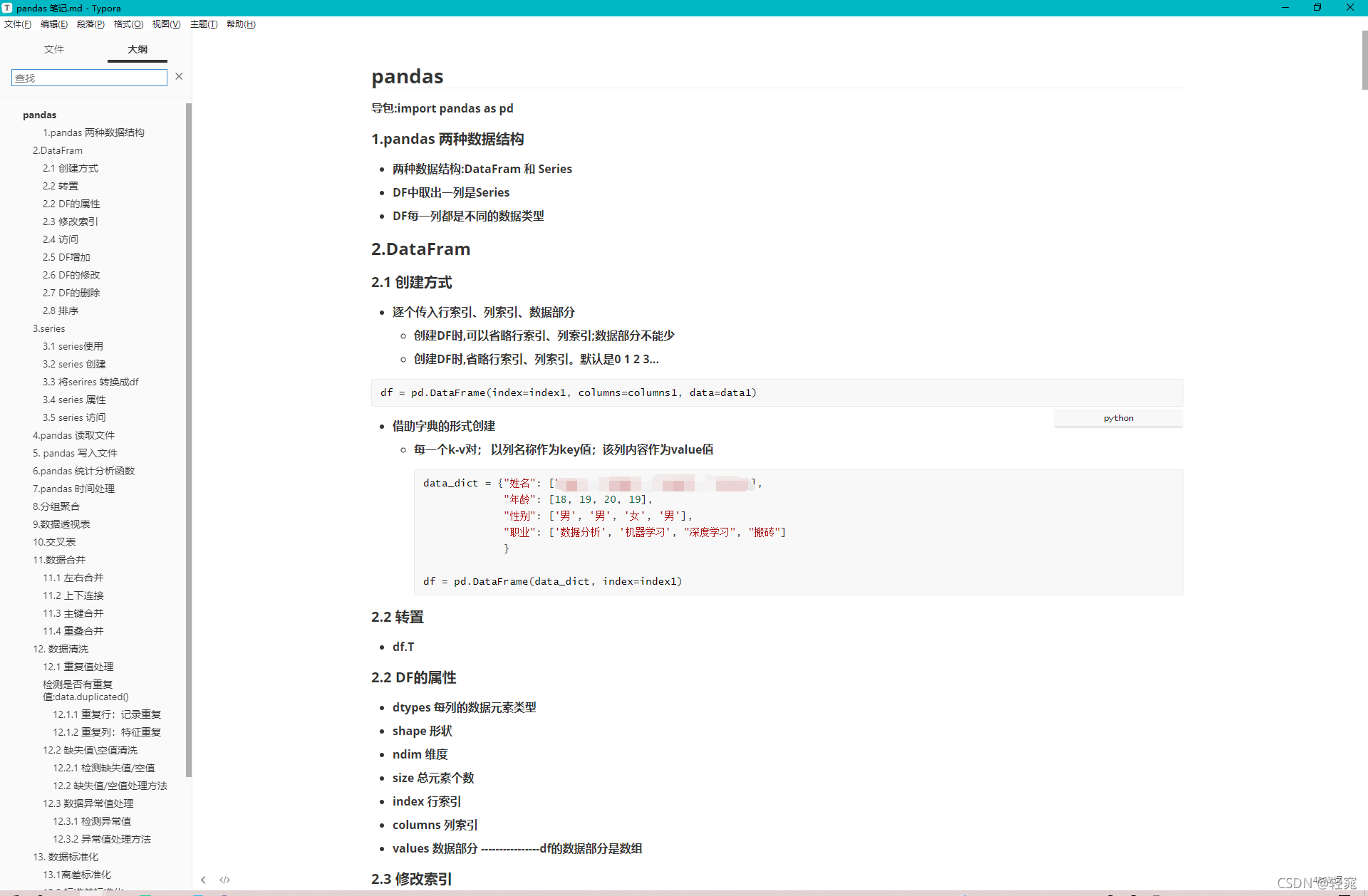Go to 12.1.2 重复列：特征重复 entry
This screenshot has height=896, width=1368.
pos(107,732)
